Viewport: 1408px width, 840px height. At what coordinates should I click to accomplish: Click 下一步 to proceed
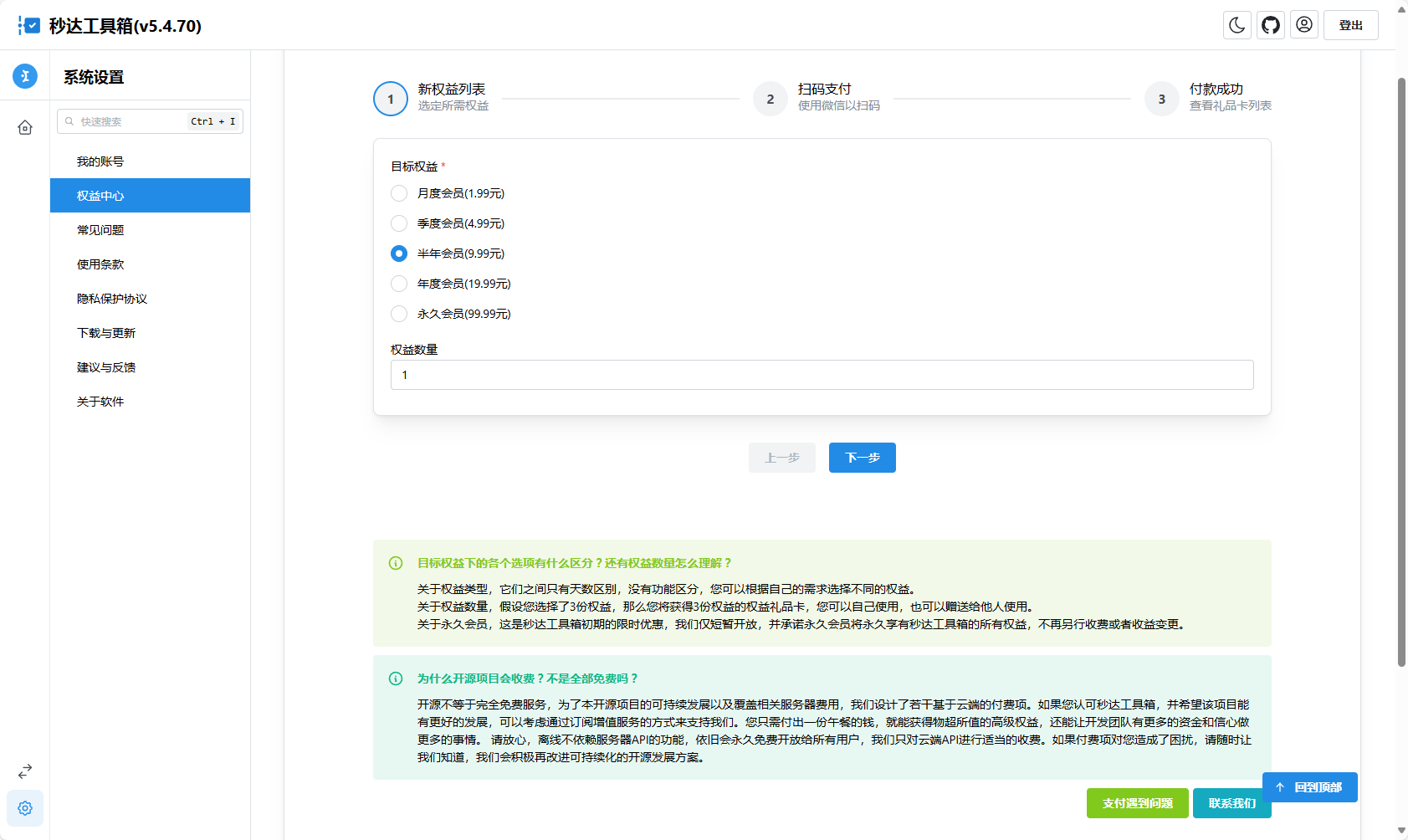(x=862, y=458)
